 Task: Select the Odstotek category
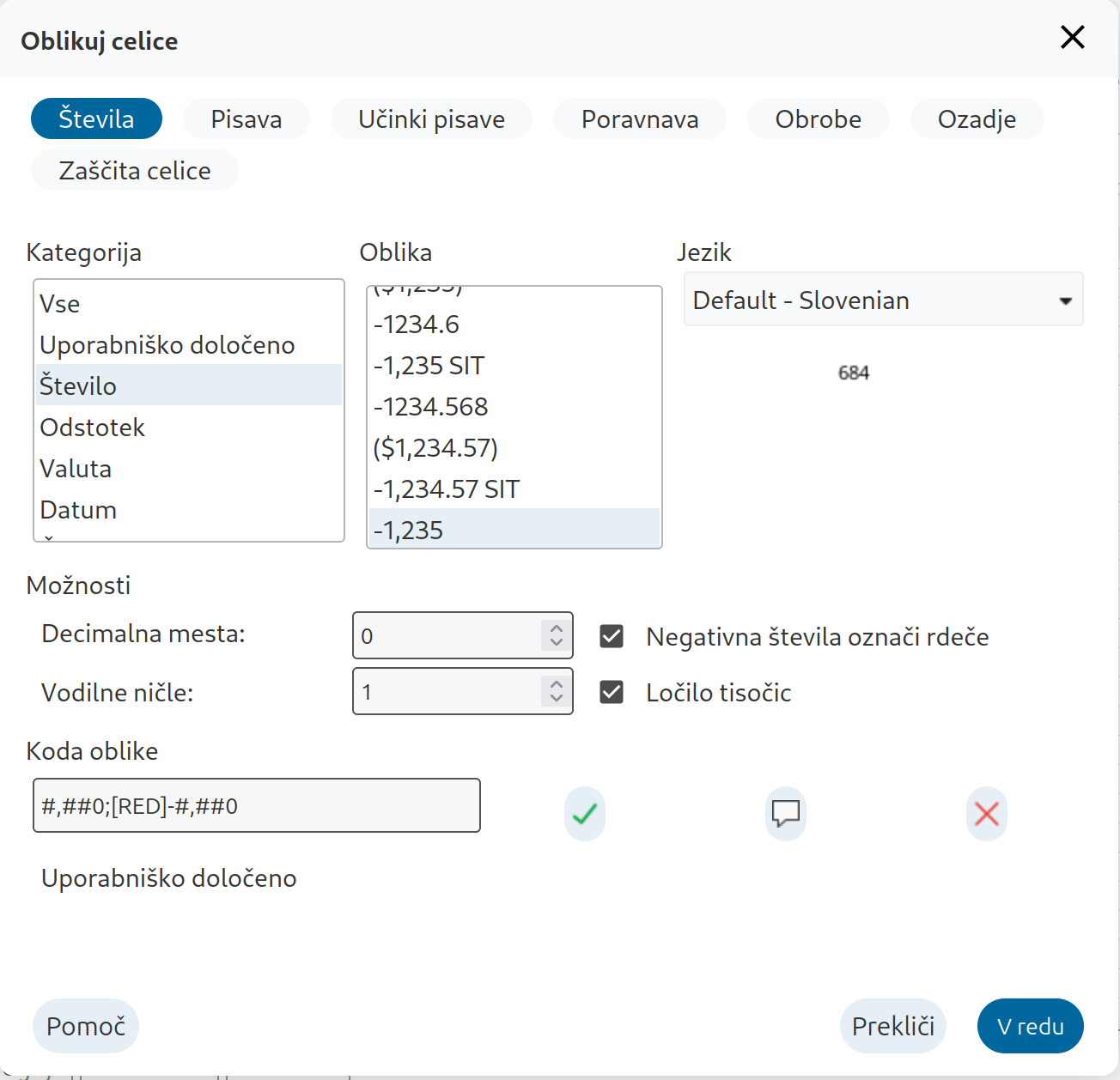pos(189,427)
